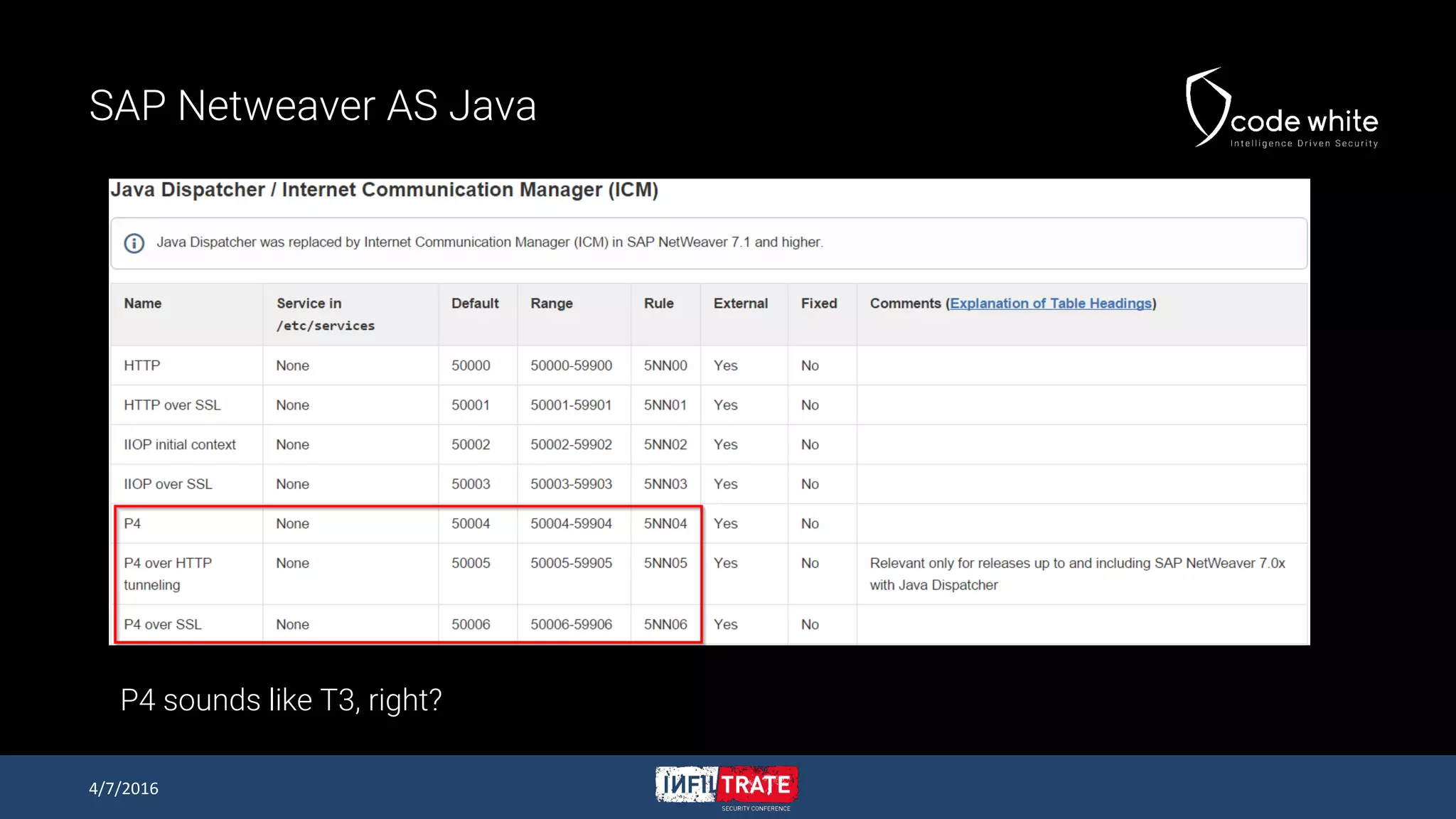Click the Default column header
1456x819 pixels.
click(x=475, y=304)
